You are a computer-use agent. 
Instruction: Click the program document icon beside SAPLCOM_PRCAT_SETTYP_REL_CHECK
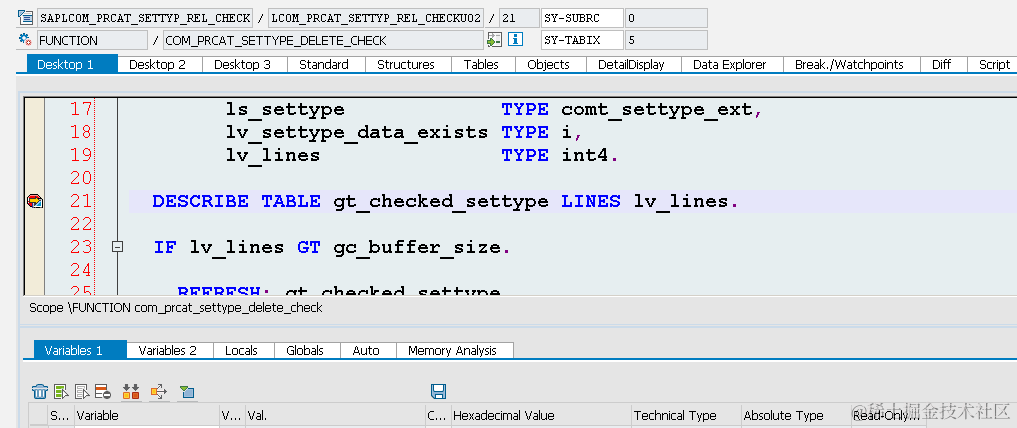(26, 18)
